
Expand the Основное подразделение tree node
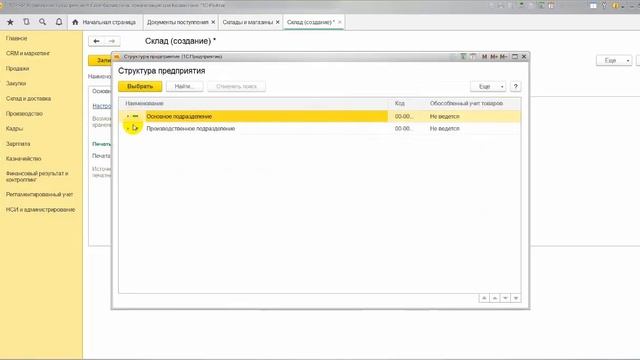128,116
